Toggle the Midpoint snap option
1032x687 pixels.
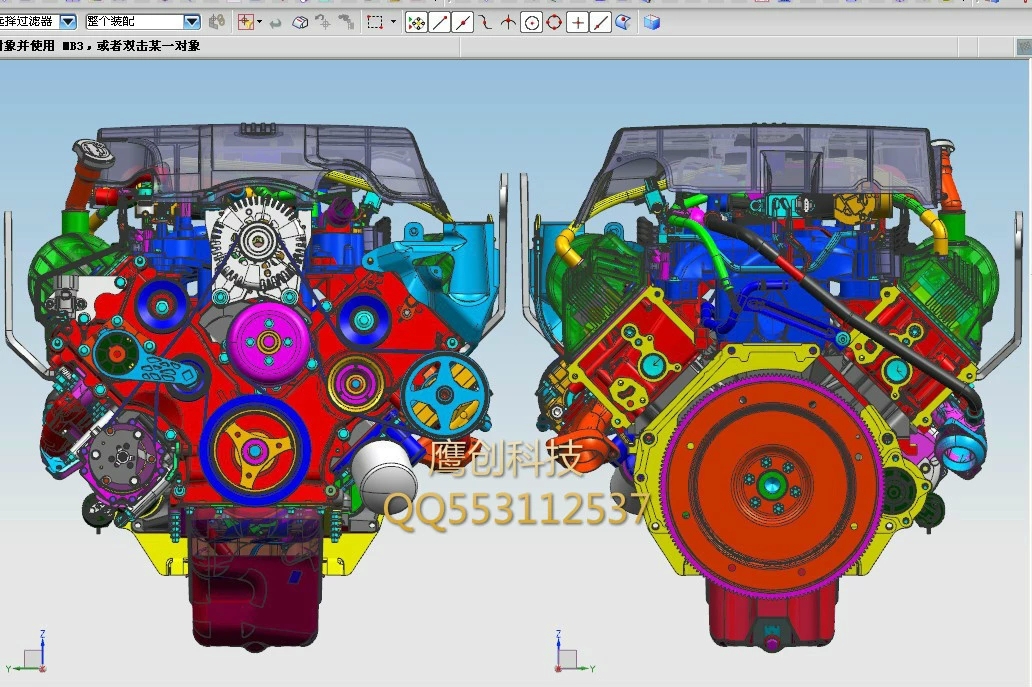tap(462, 22)
